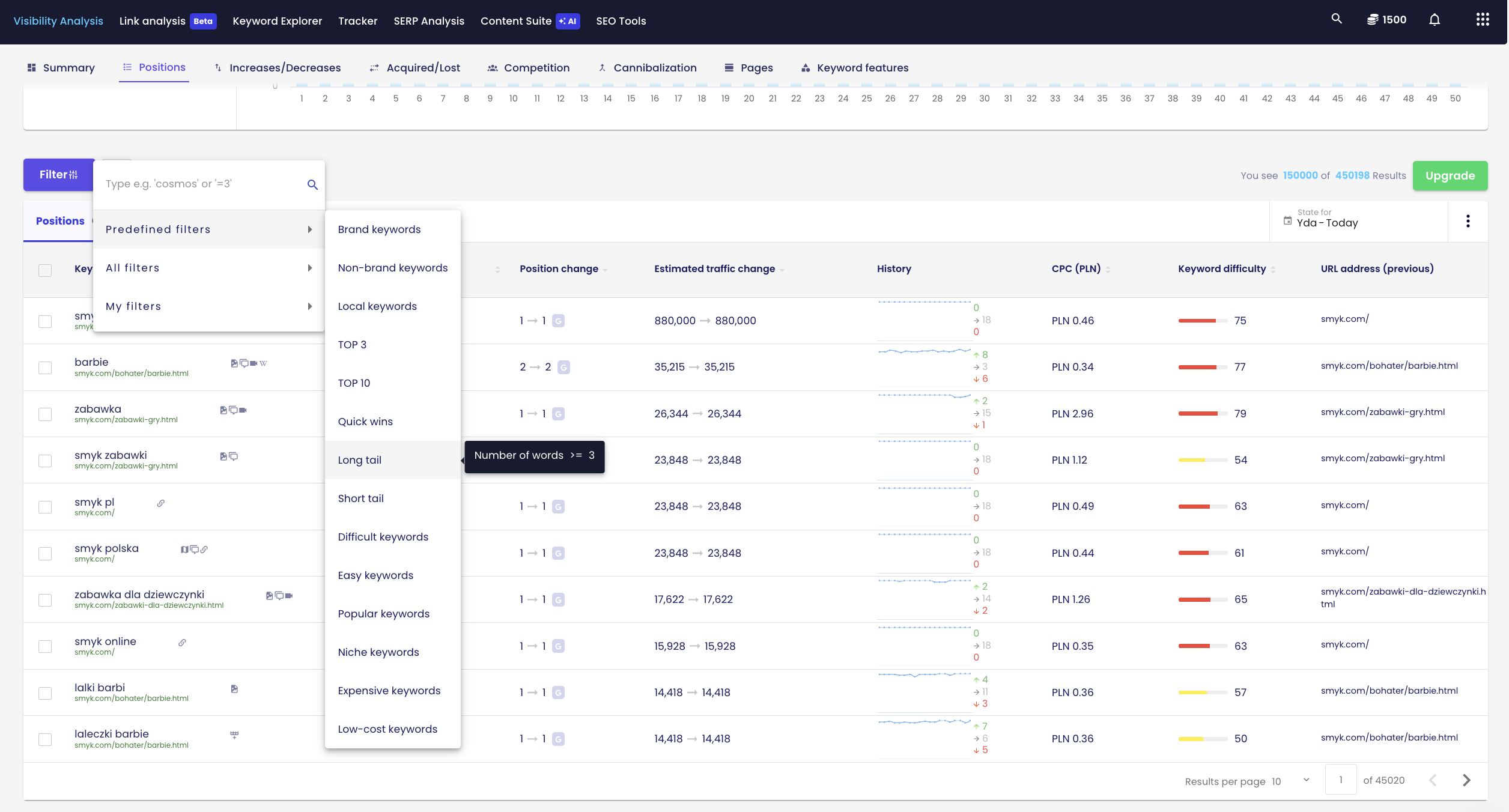The image size is (1509, 812).
Task: Click the page number input box
Action: pos(1341,780)
